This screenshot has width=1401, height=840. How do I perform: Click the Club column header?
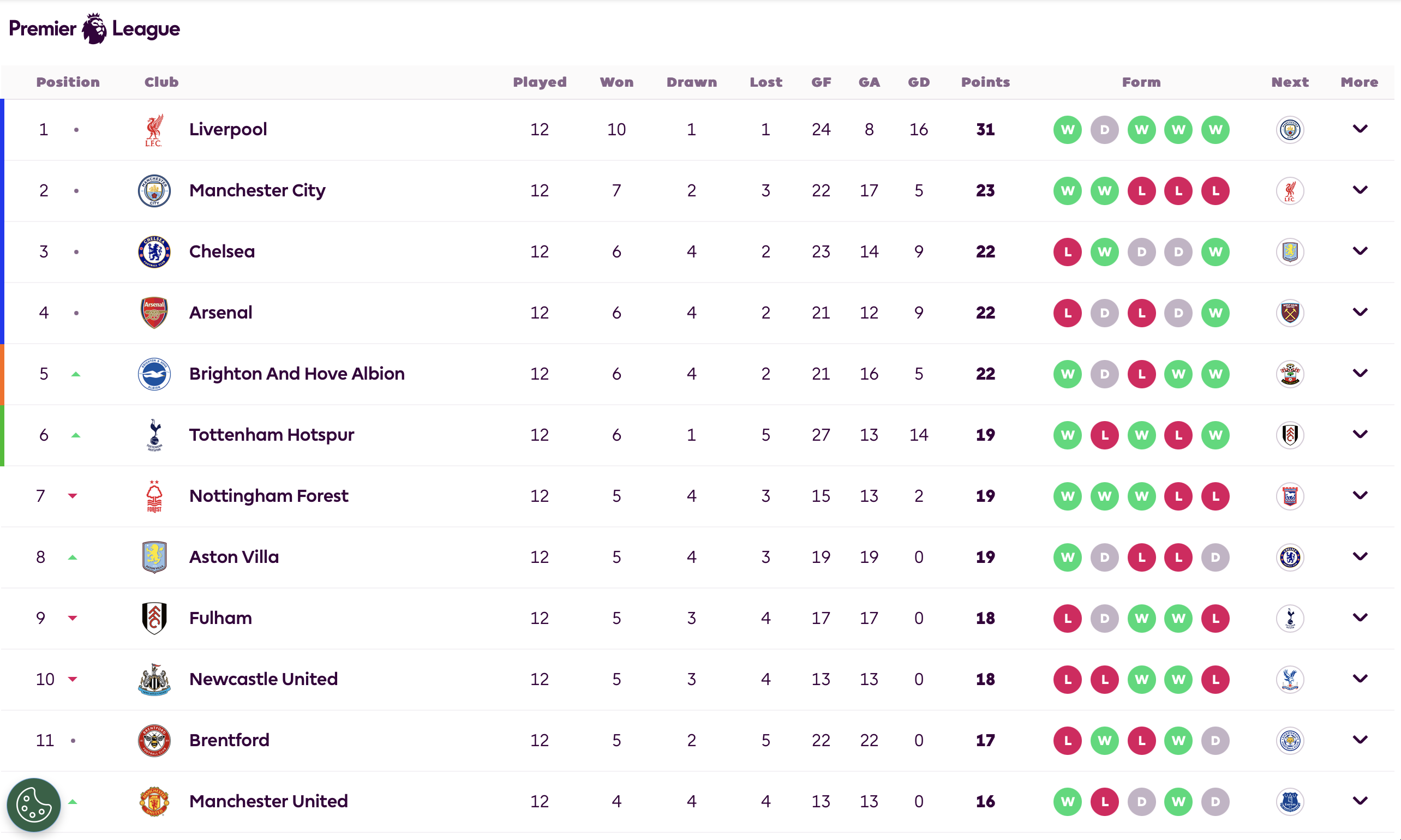coord(161,82)
